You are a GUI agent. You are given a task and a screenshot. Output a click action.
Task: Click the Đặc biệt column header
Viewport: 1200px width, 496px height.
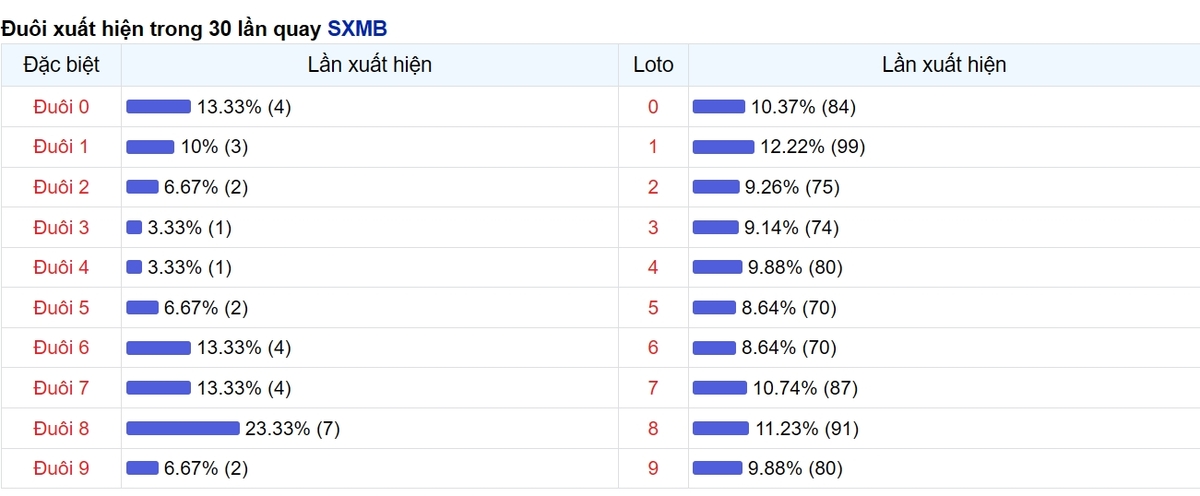click(x=61, y=65)
